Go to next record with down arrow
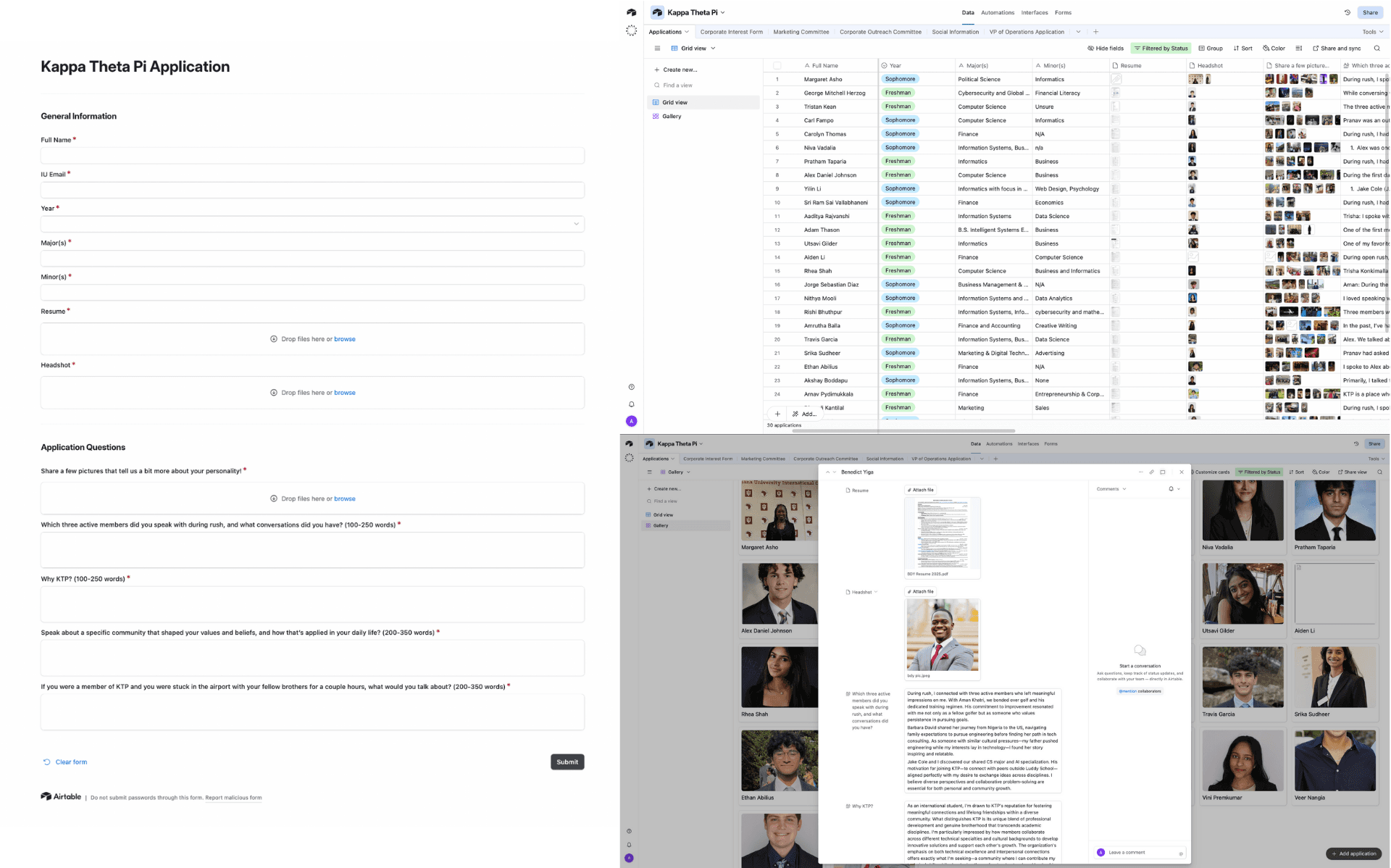The image size is (1391, 868). (x=833, y=472)
